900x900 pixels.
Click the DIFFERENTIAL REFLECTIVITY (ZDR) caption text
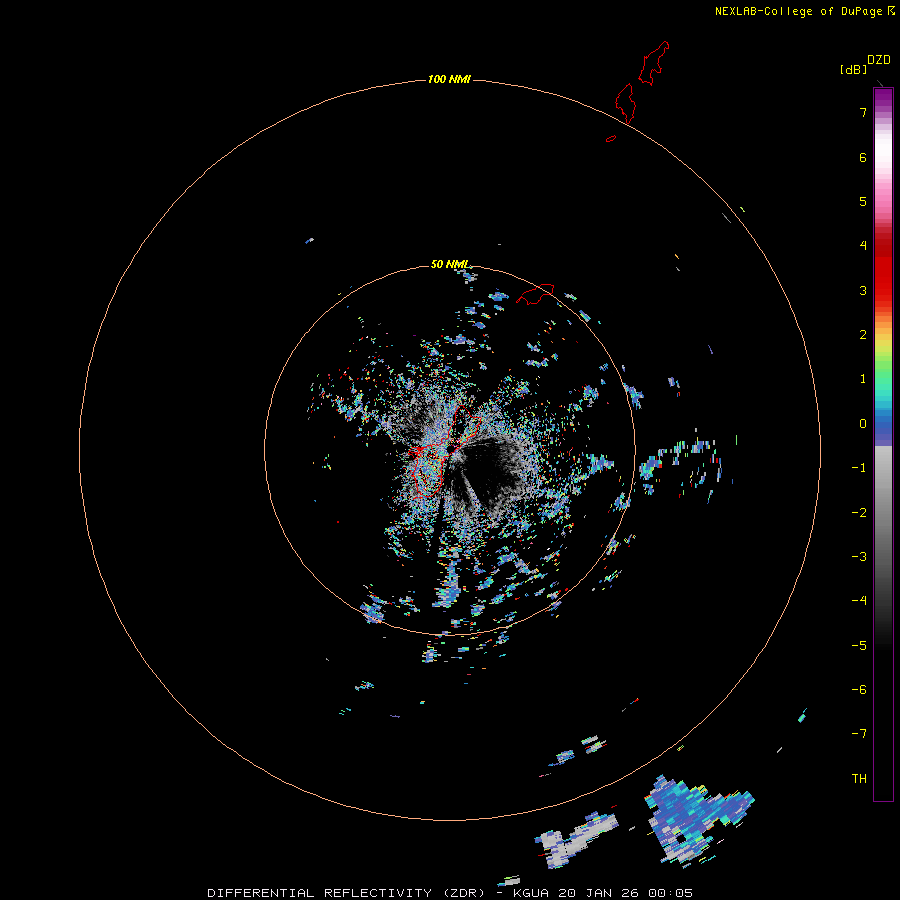point(348,893)
